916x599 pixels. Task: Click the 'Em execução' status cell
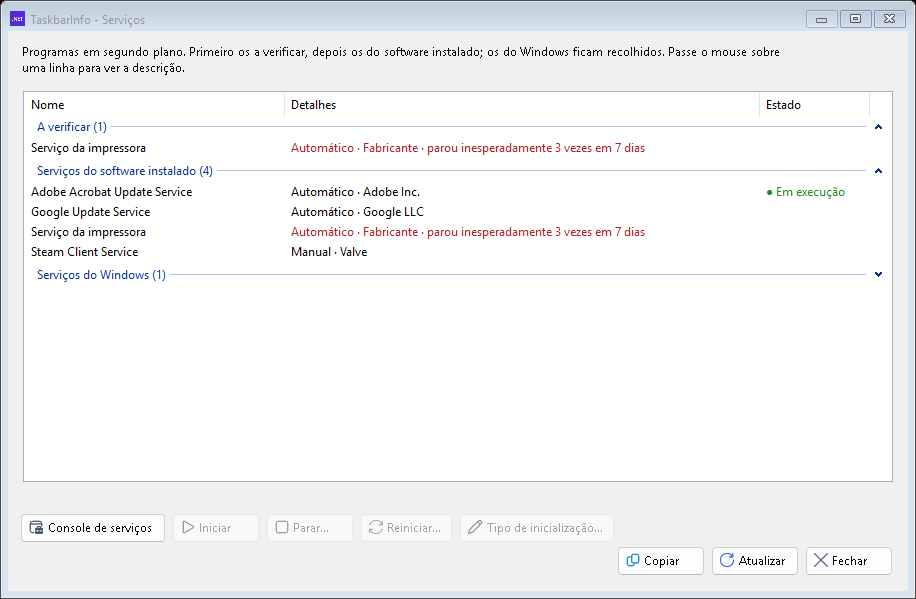(x=806, y=192)
